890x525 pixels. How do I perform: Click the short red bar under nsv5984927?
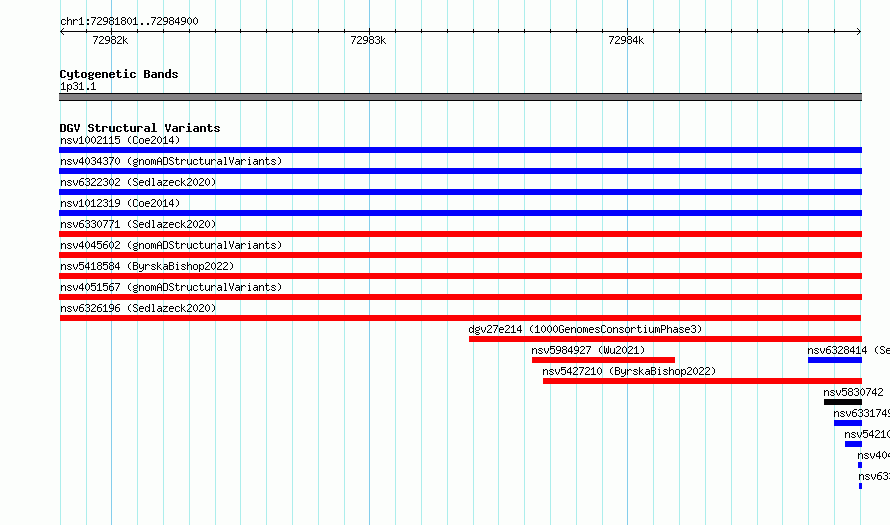click(x=603, y=360)
